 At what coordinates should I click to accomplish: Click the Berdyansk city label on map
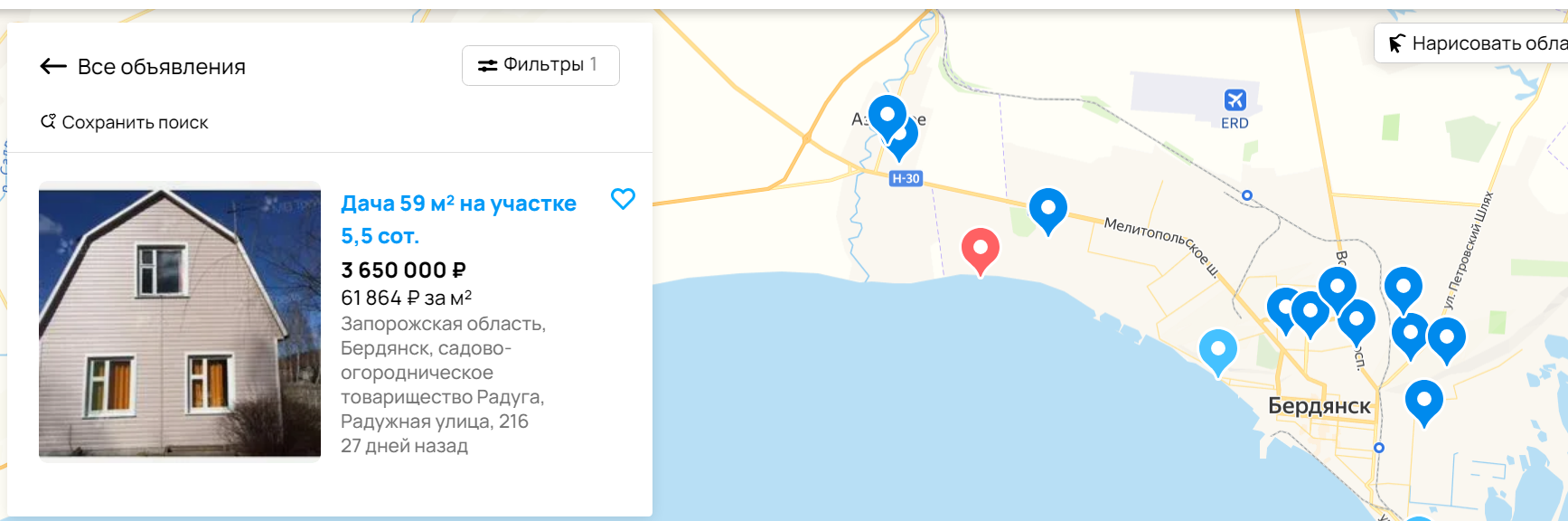point(1319,406)
